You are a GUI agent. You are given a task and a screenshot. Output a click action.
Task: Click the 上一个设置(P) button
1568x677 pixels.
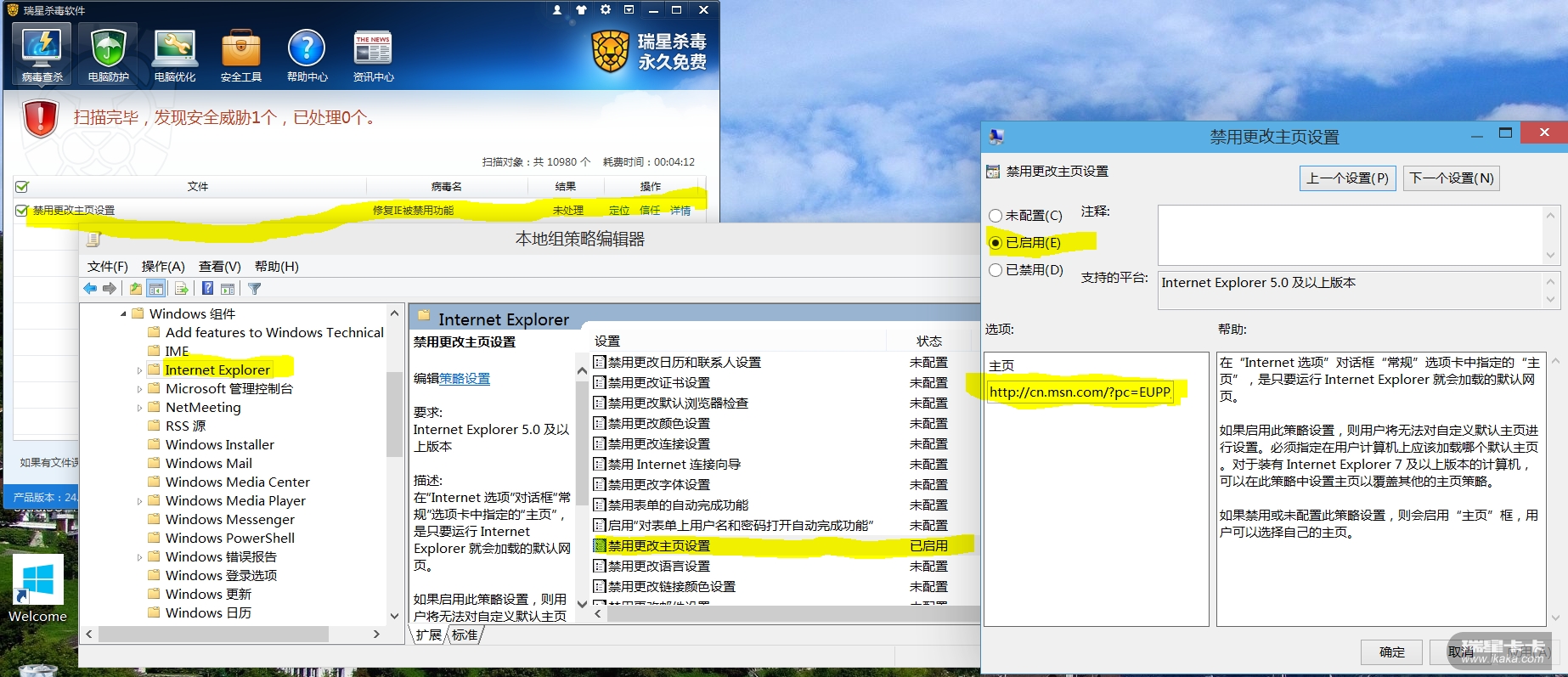click(x=1347, y=178)
